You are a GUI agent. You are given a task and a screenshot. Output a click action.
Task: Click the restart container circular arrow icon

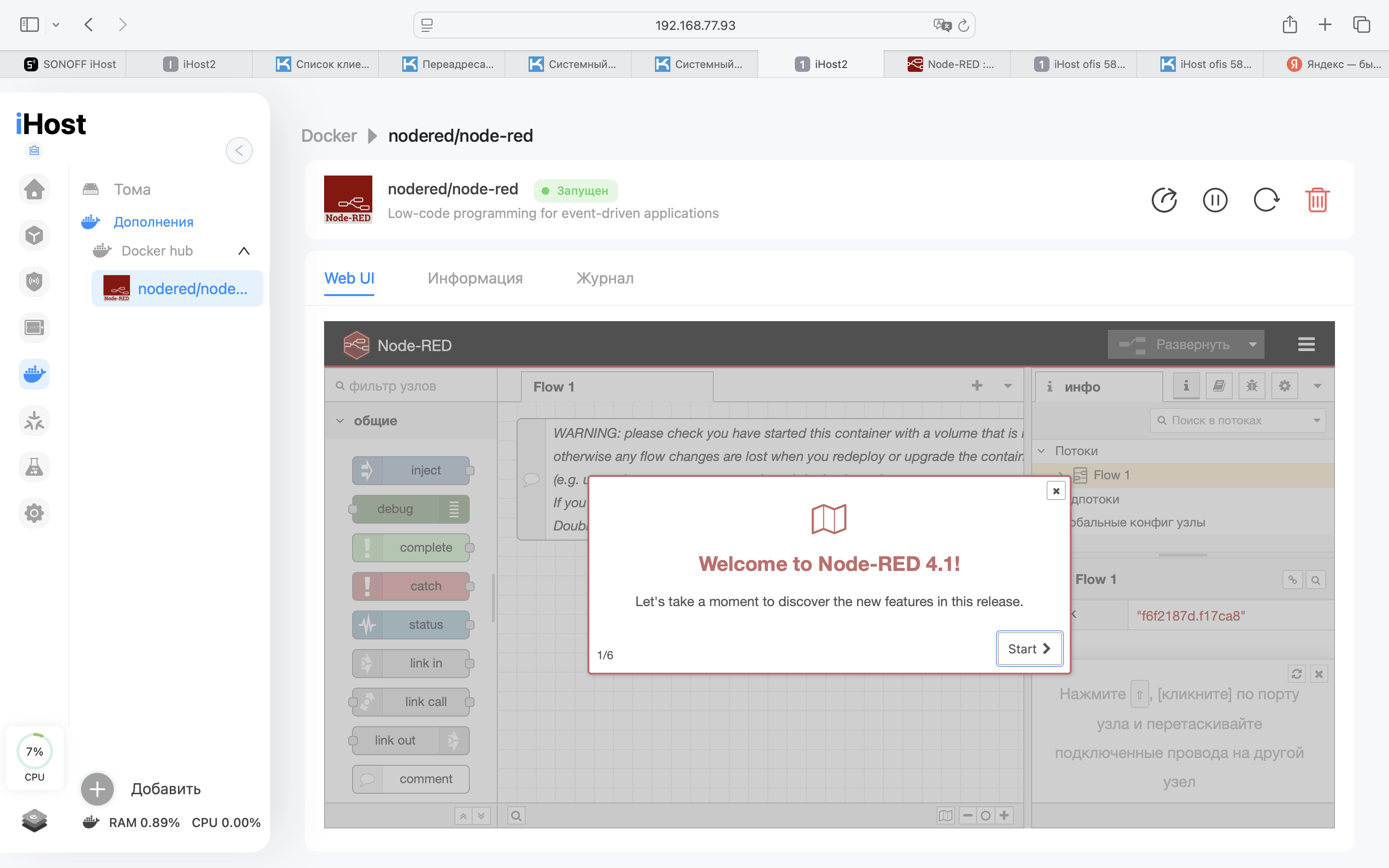1266,200
